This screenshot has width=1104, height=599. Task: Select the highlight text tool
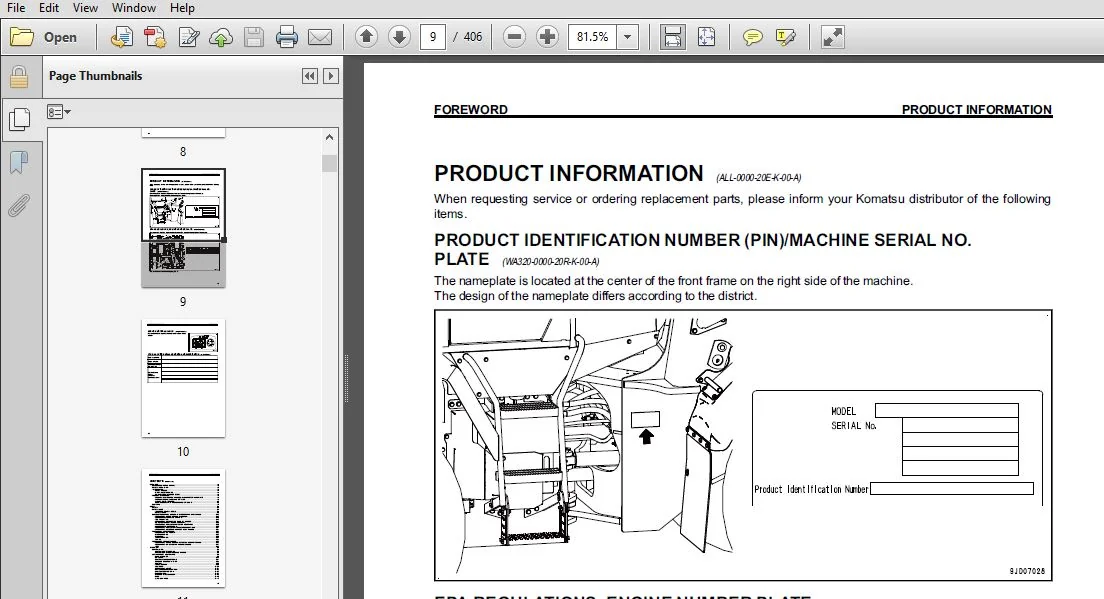785,37
